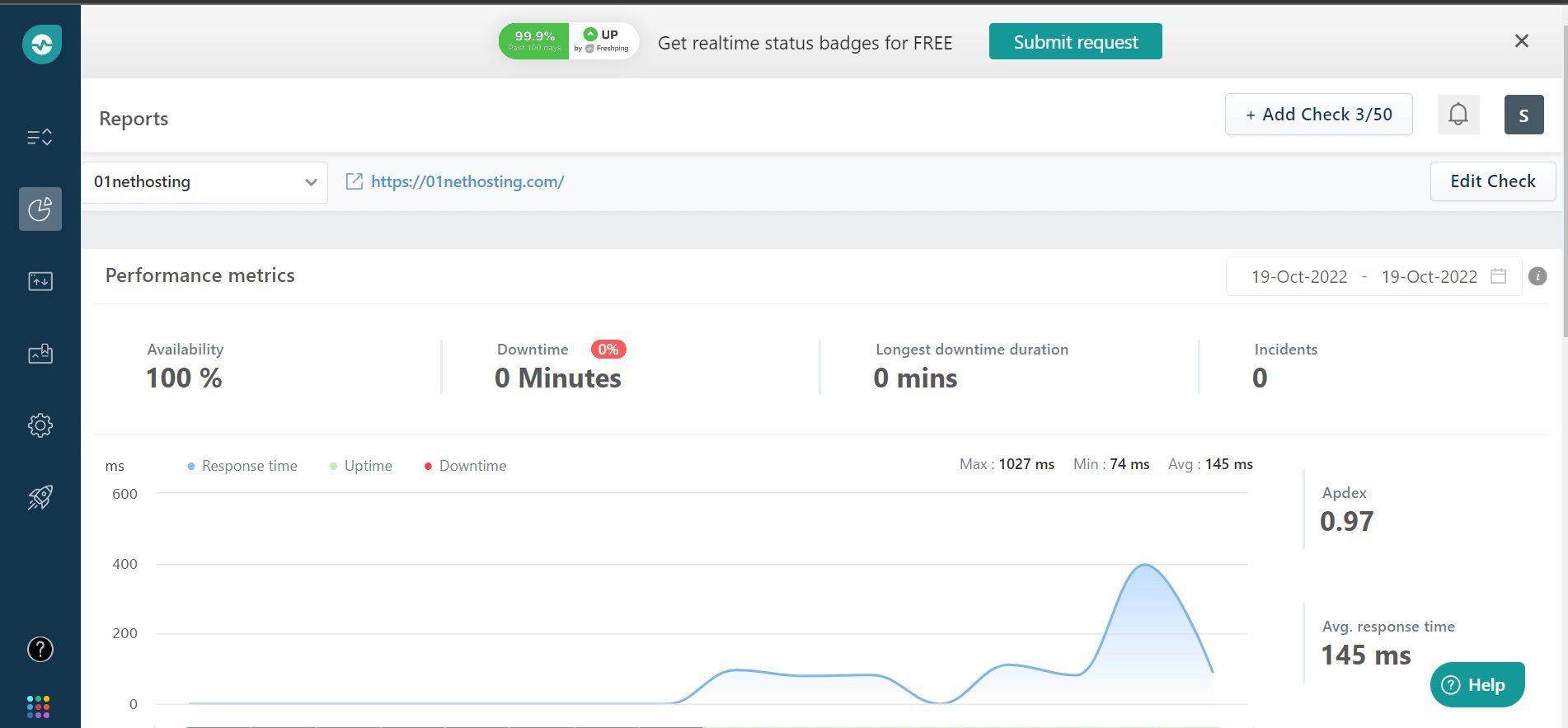Expand the 01nethosting check dropdown
The image size is (1568, 728).
point(204,182)
